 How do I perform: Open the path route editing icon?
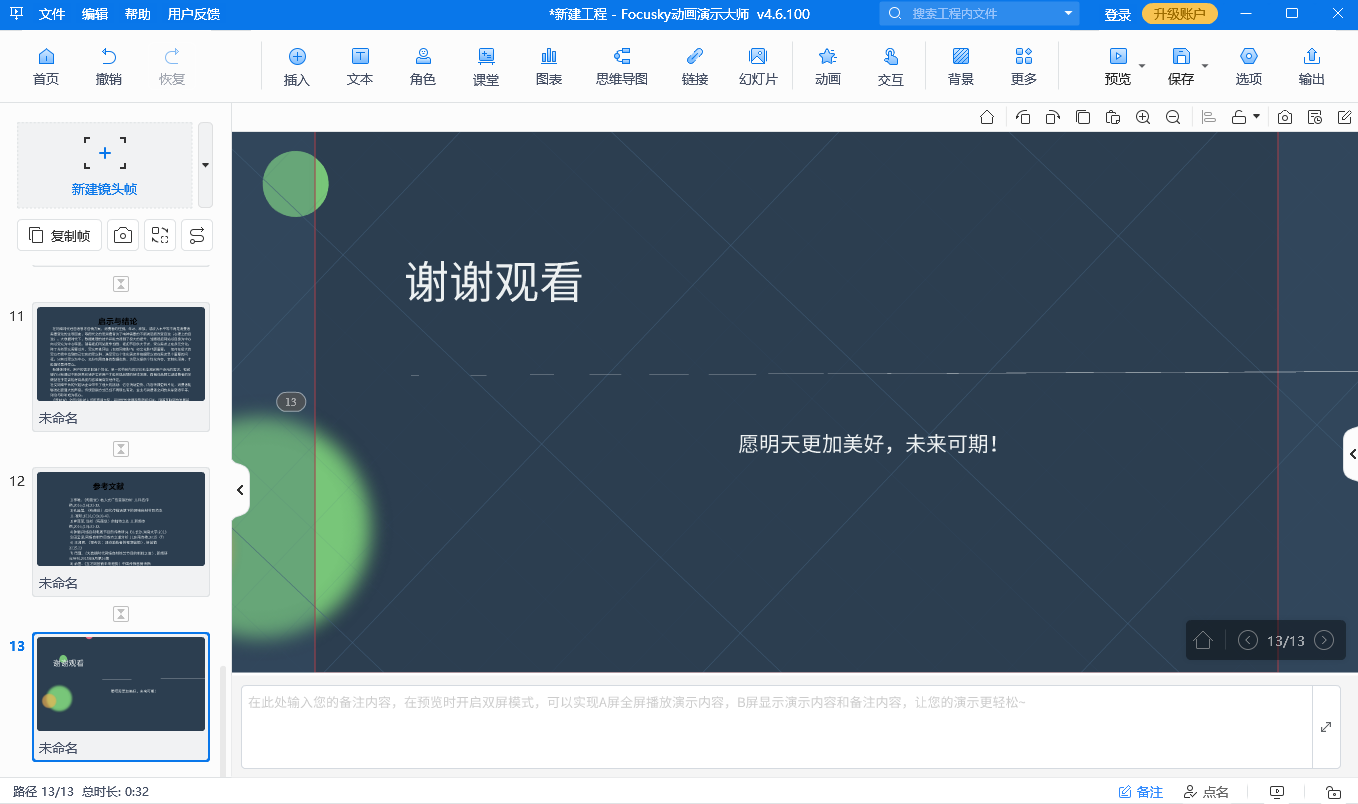(x=197, y=235)
